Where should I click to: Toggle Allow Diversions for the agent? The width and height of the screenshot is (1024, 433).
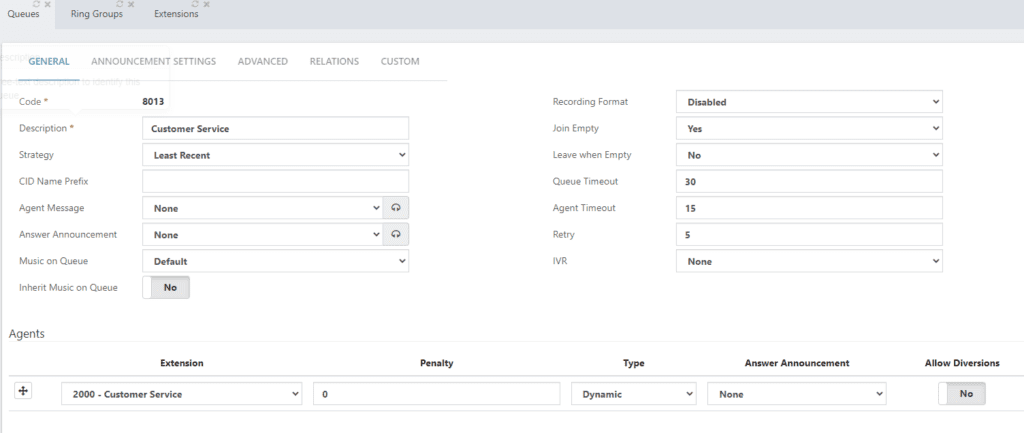click(x=962, y=394)
